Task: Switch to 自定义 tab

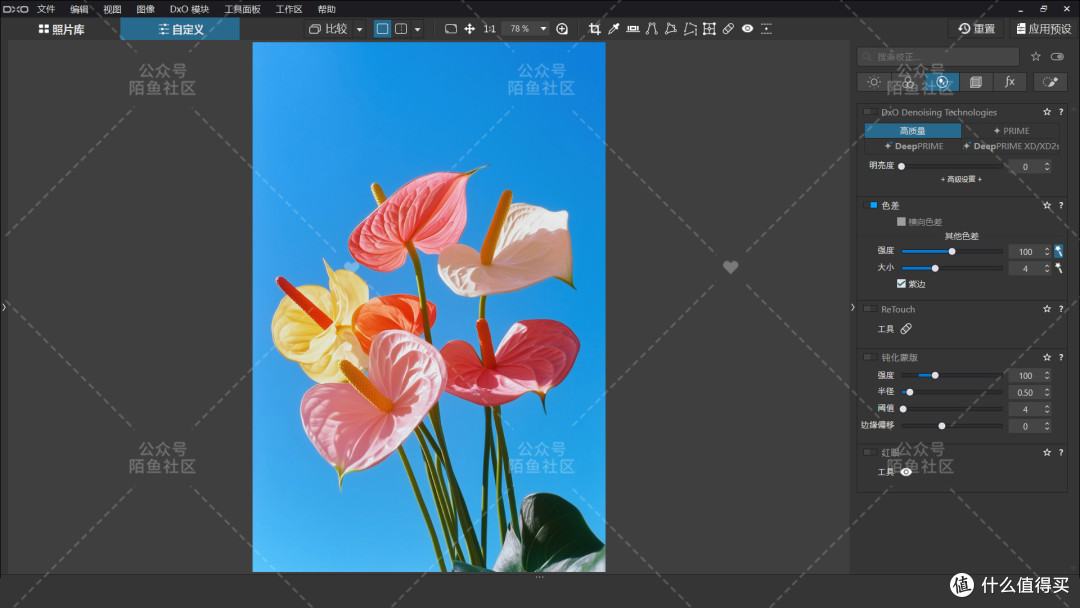Action: (180, 30)
